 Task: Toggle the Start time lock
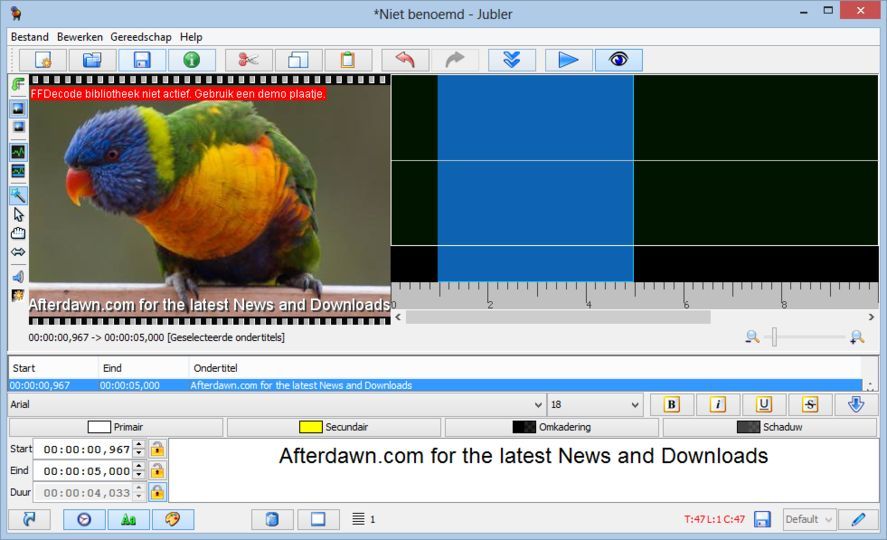pos(157,450)
